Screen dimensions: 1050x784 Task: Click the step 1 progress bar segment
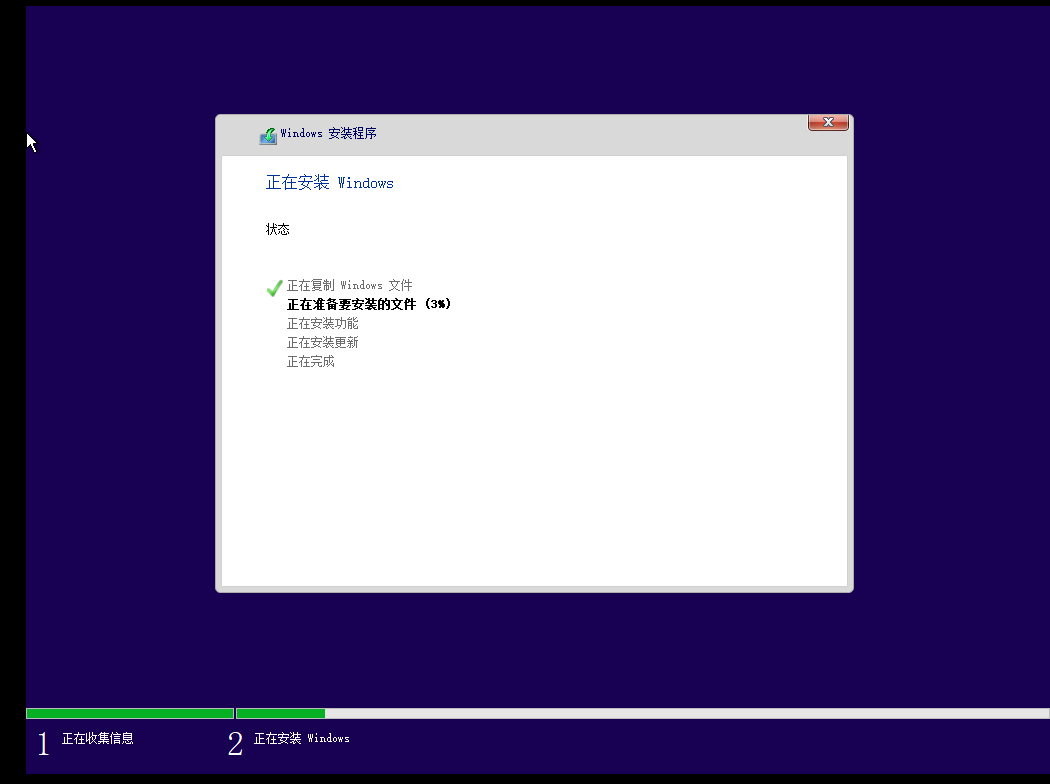[x=130, y=714]
